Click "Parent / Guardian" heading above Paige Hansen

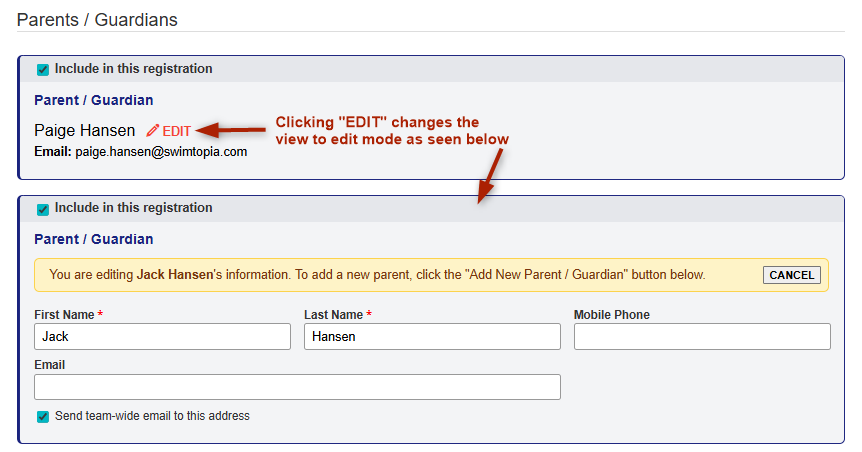pyautogui.click(x=94, y=100)
